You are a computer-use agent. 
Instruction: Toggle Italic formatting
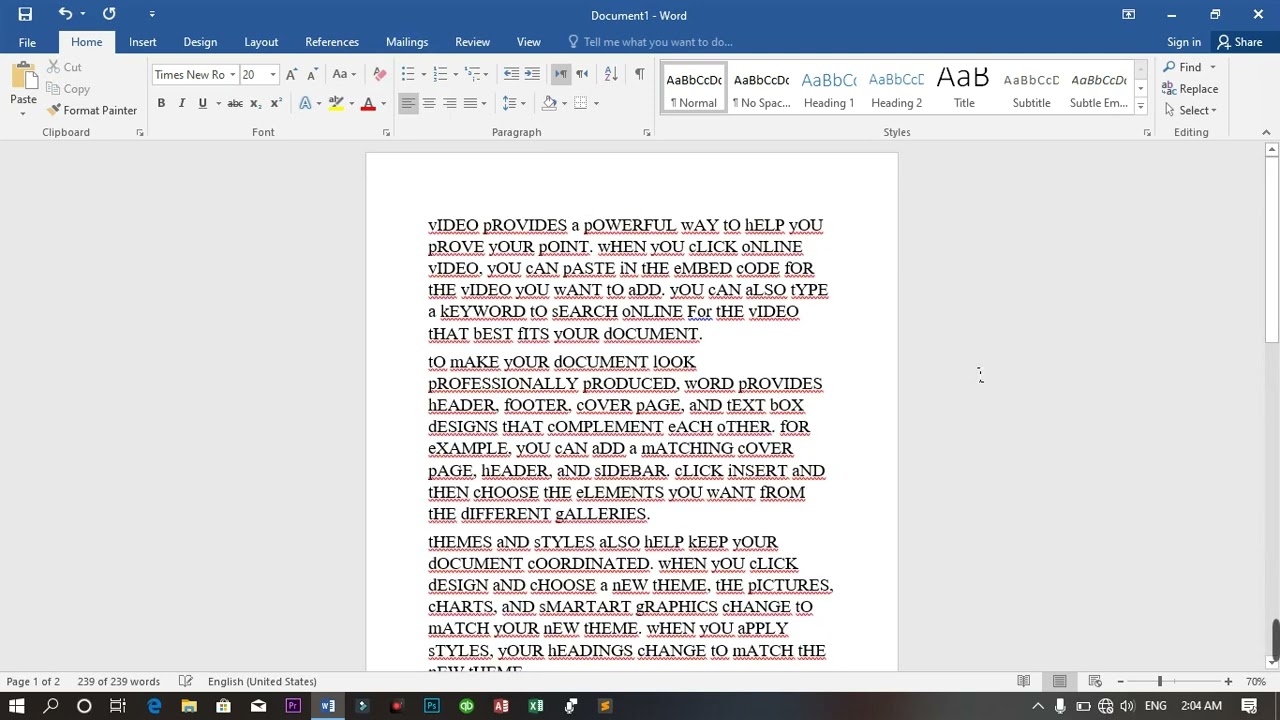(181, 103)
